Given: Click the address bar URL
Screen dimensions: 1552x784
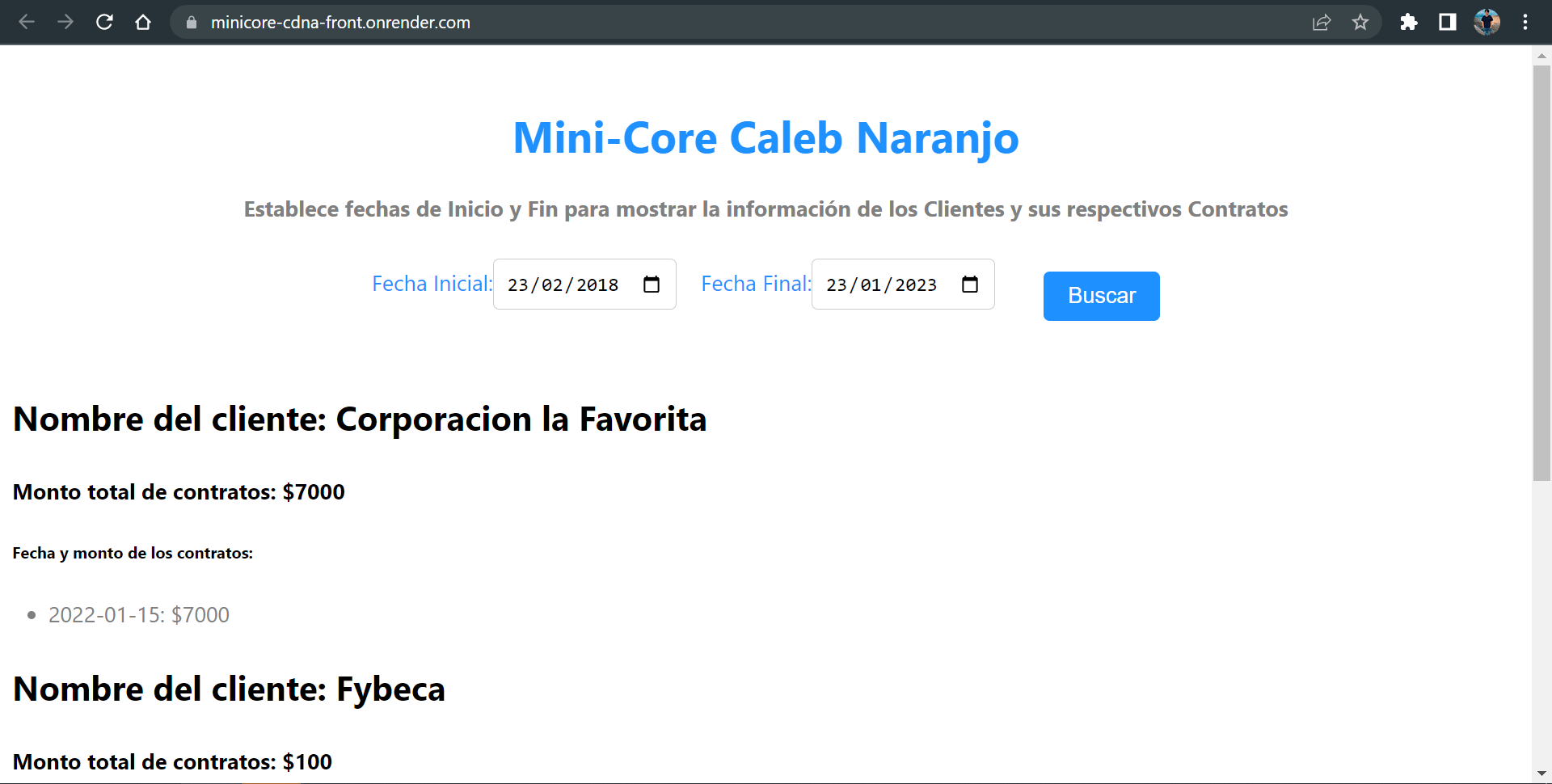Looking at the screenshot, I should [339, 23].
